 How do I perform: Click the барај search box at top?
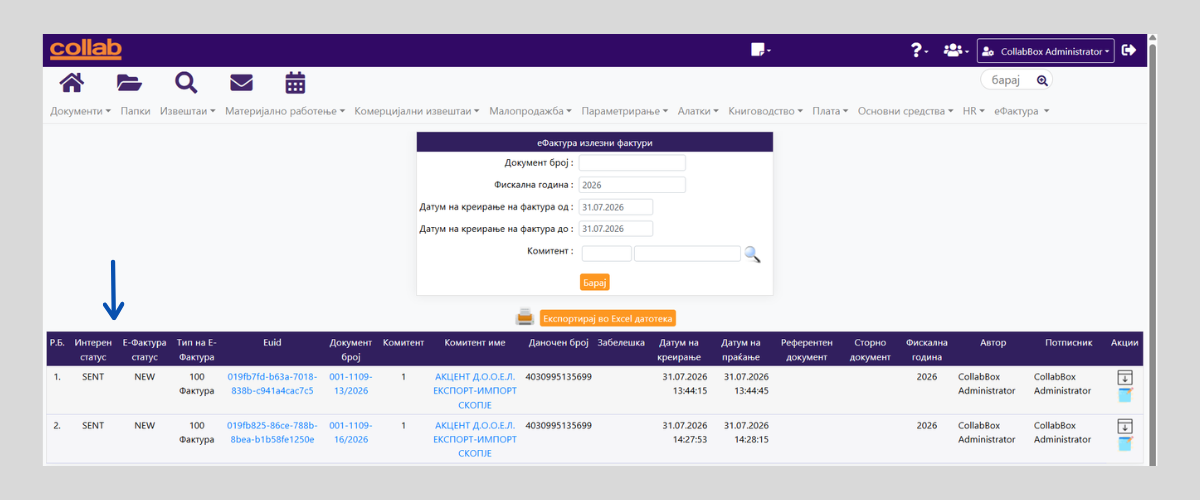click(1008, 80)
